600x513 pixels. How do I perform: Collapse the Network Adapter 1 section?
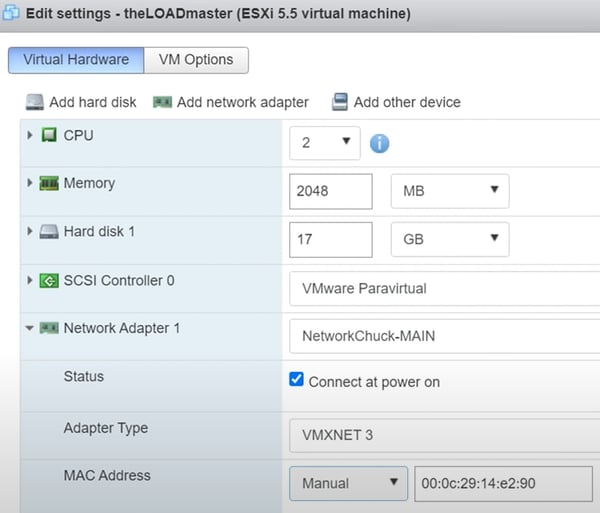point(30,328)
